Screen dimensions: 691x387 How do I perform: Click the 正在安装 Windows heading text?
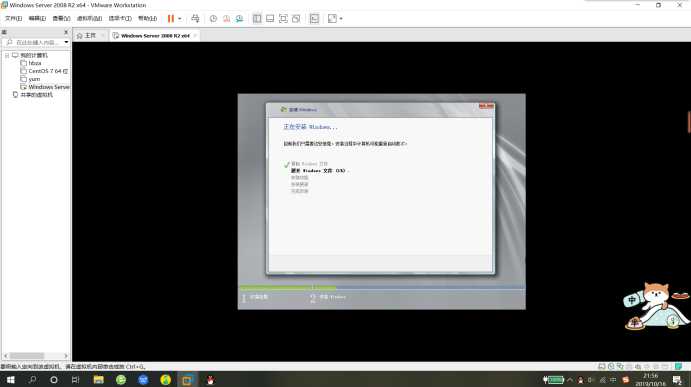click(x=310, y=127)
